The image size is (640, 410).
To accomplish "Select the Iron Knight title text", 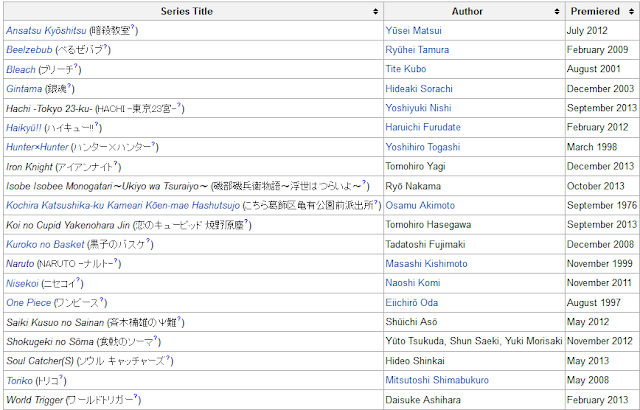I will click(29, 167).
